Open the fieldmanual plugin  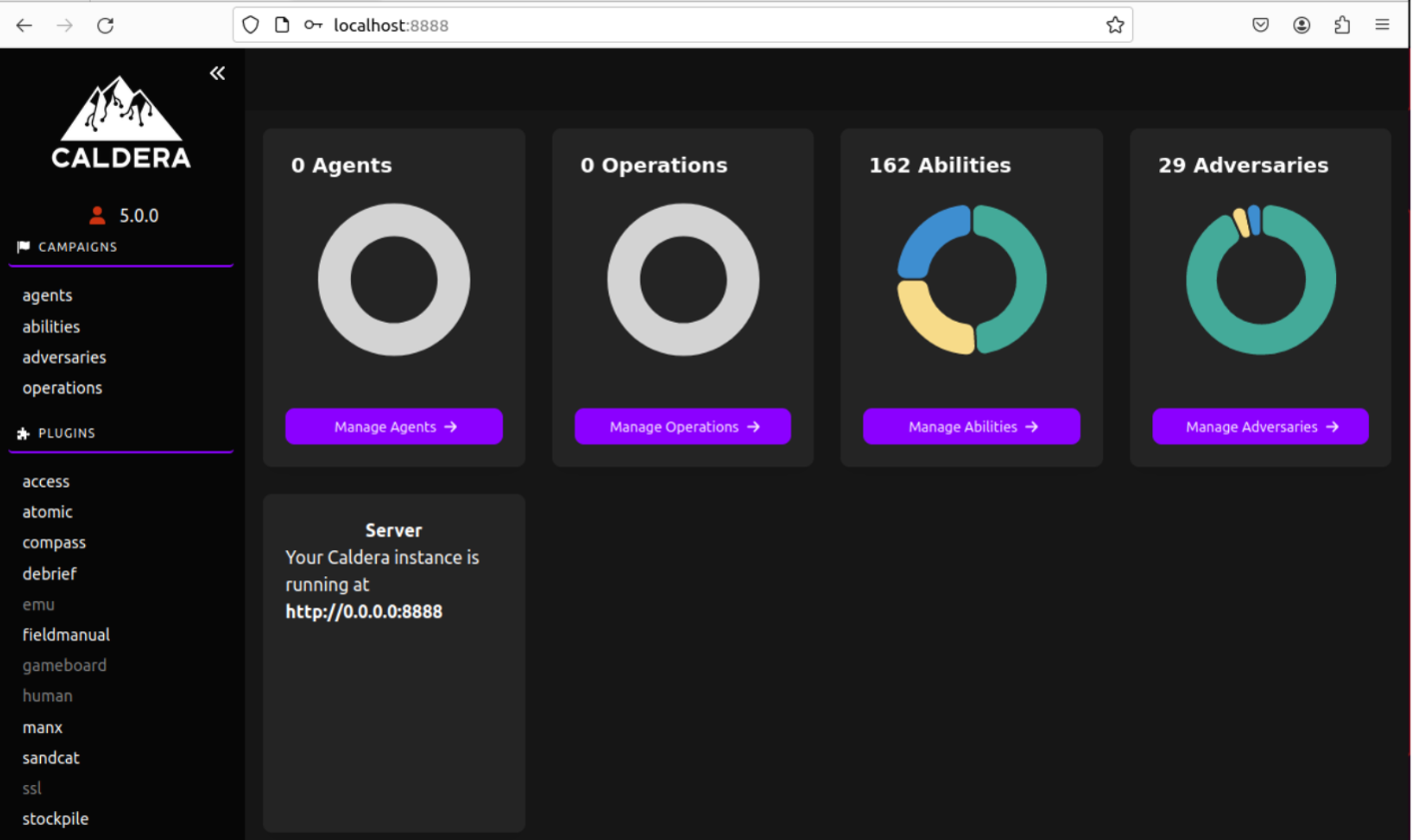[x=66, y=634]
